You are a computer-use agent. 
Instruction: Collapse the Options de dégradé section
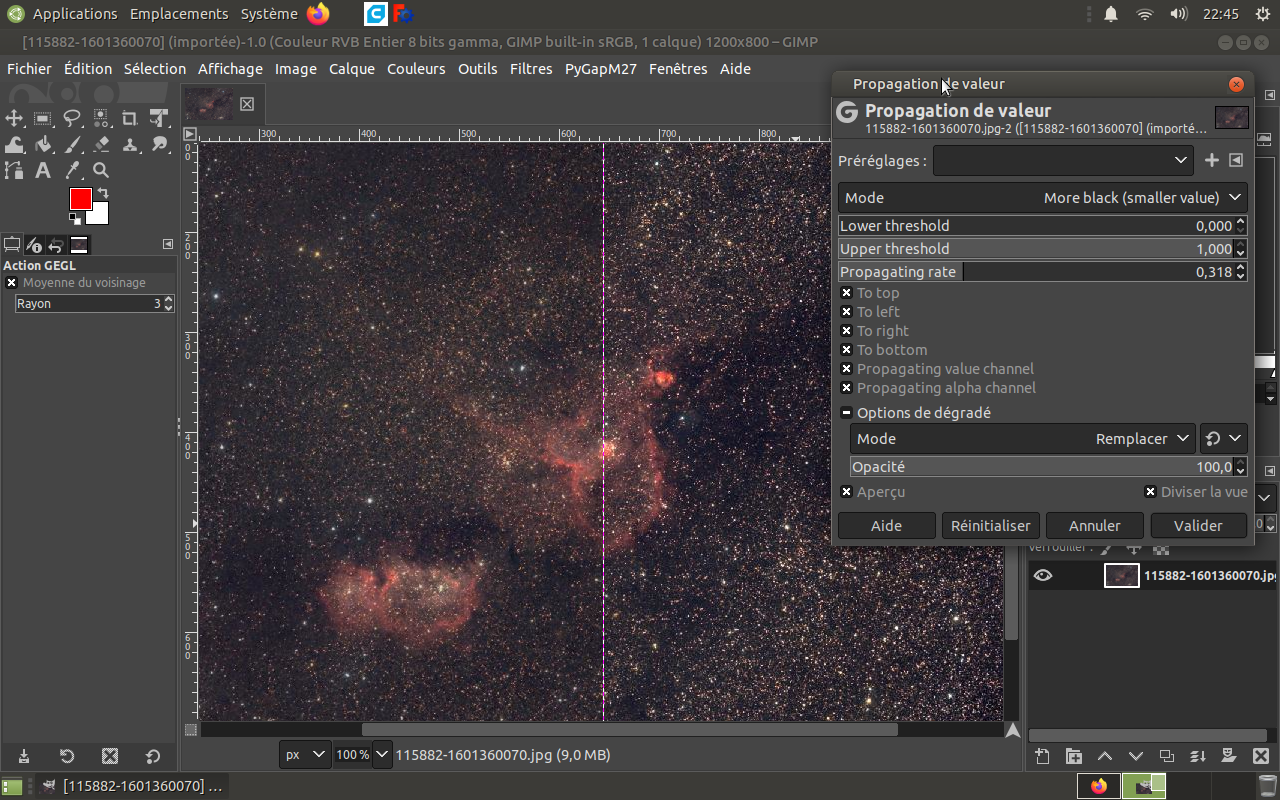coord(847,413)
